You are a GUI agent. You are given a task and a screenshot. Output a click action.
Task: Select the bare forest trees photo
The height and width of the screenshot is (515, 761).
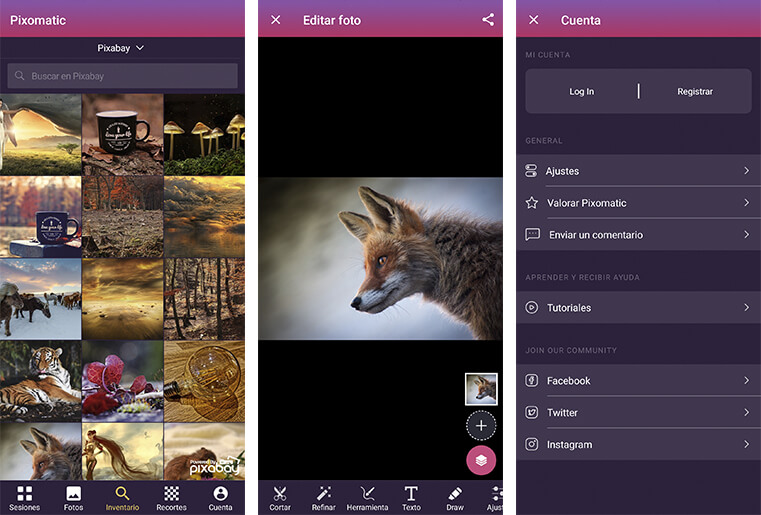pyautogui.click(x=204, y=299)
